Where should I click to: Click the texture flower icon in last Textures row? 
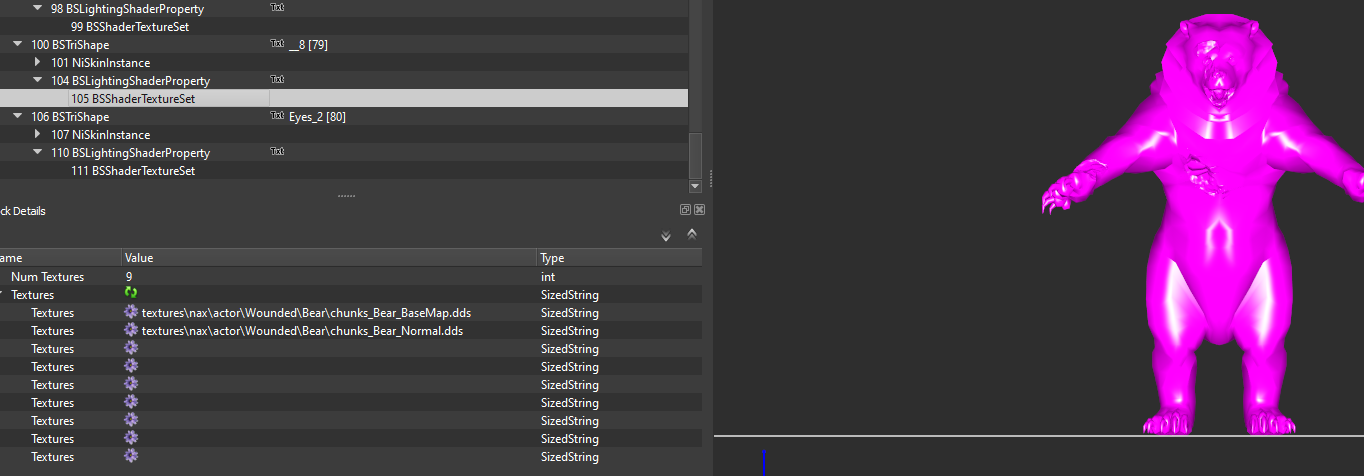pos(131,456)
